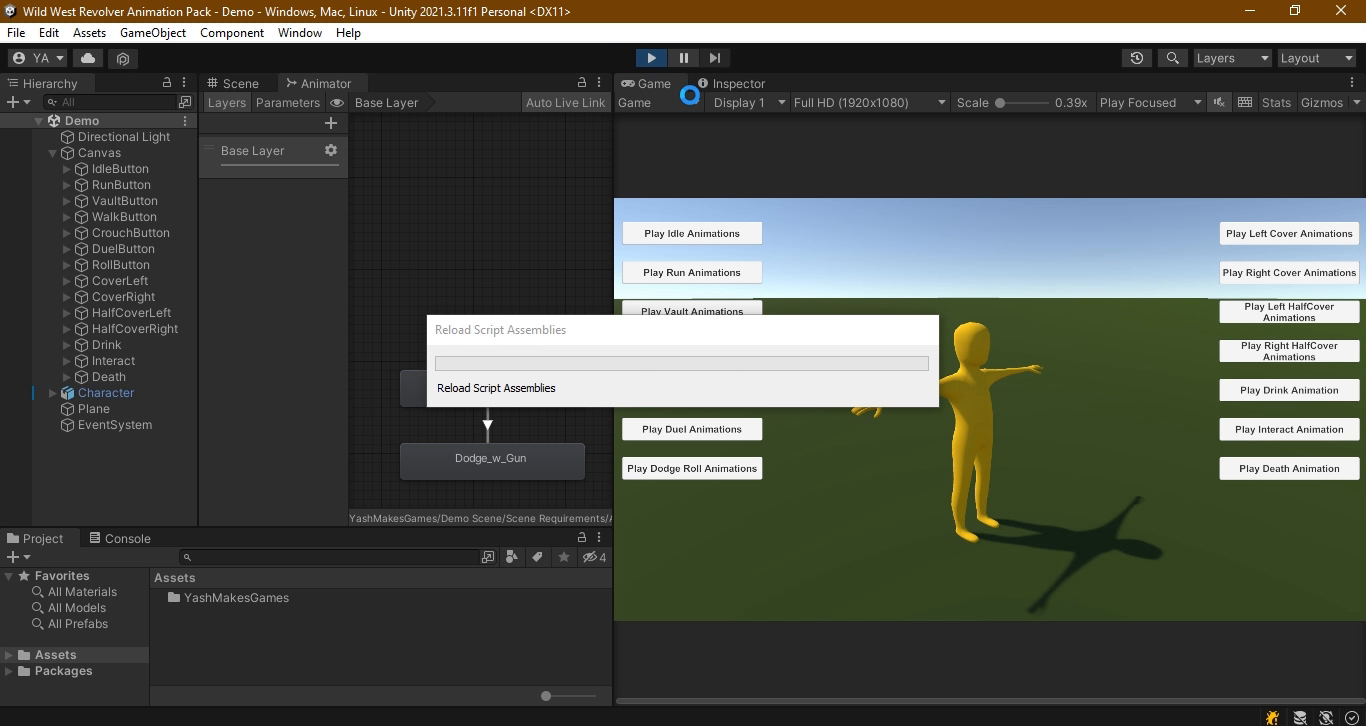
Task: Click the Step frame button
Action: coord(714,58)
